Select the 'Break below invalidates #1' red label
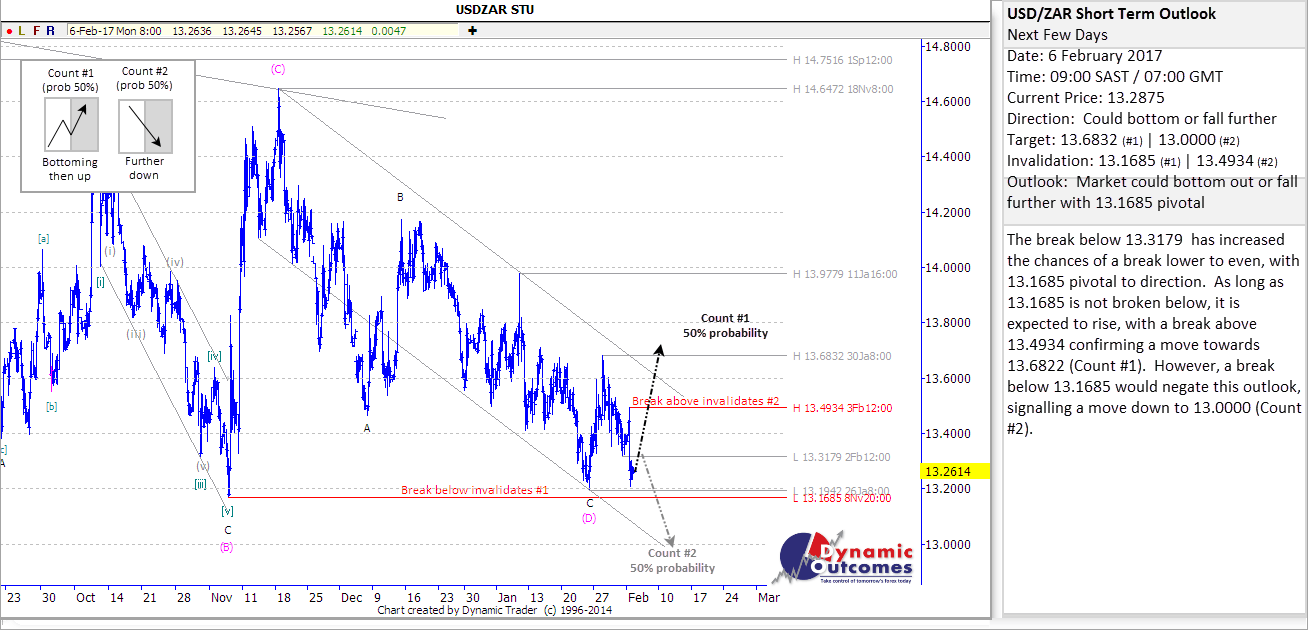 (475, 490)
